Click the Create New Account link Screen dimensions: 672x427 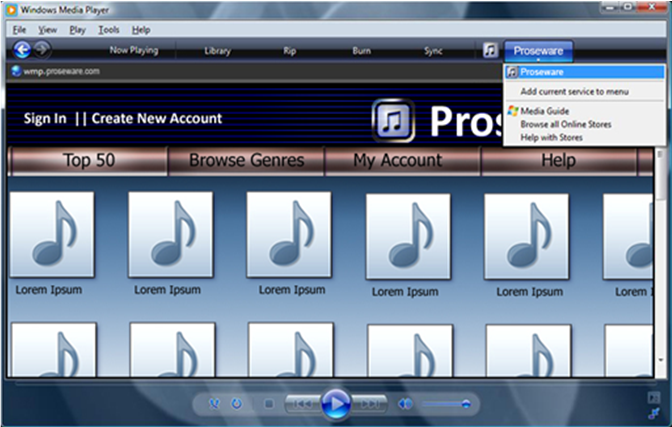click(157, 118)
